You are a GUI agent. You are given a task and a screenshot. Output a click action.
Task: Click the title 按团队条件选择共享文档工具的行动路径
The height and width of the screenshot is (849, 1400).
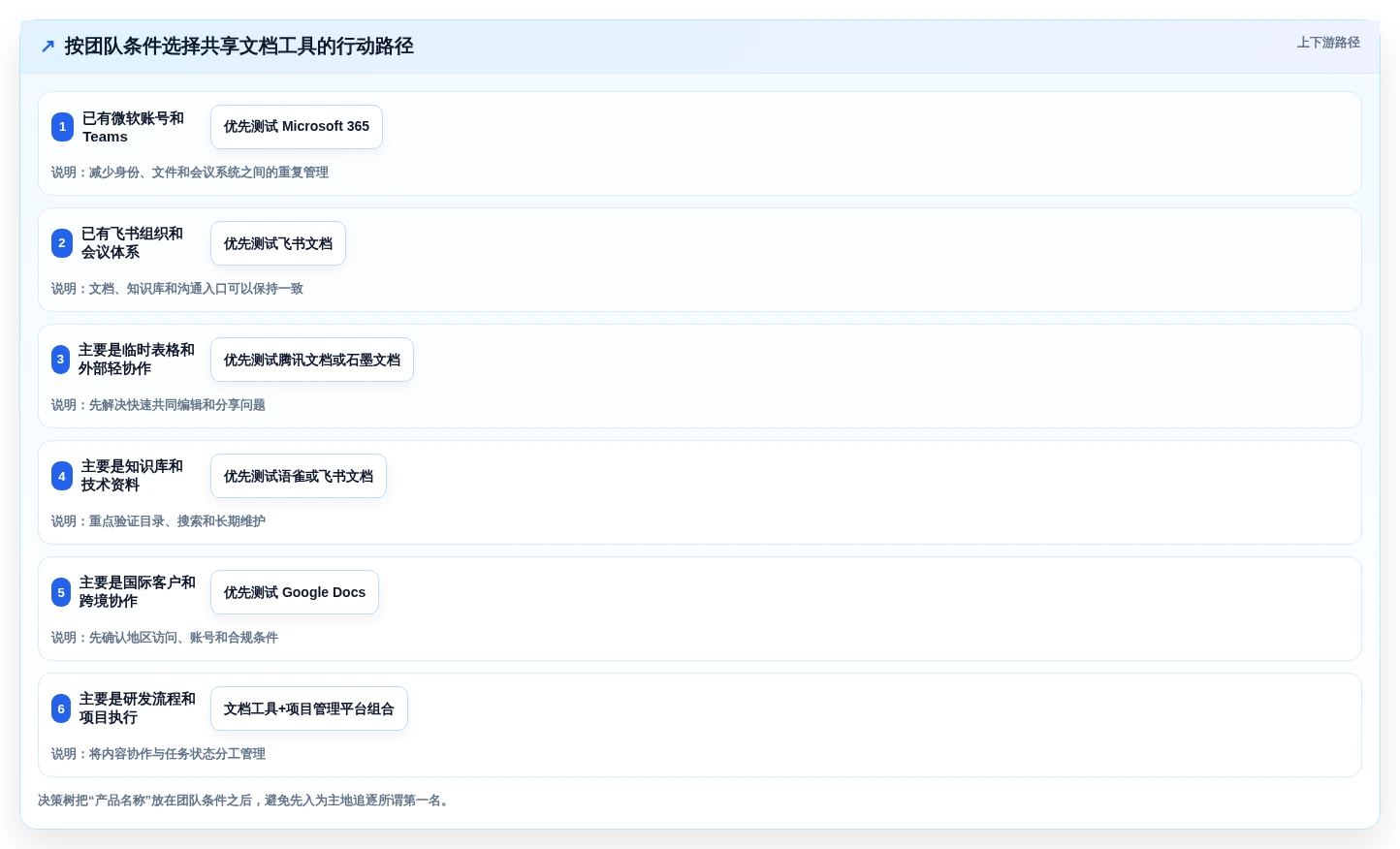coord(239,46)
